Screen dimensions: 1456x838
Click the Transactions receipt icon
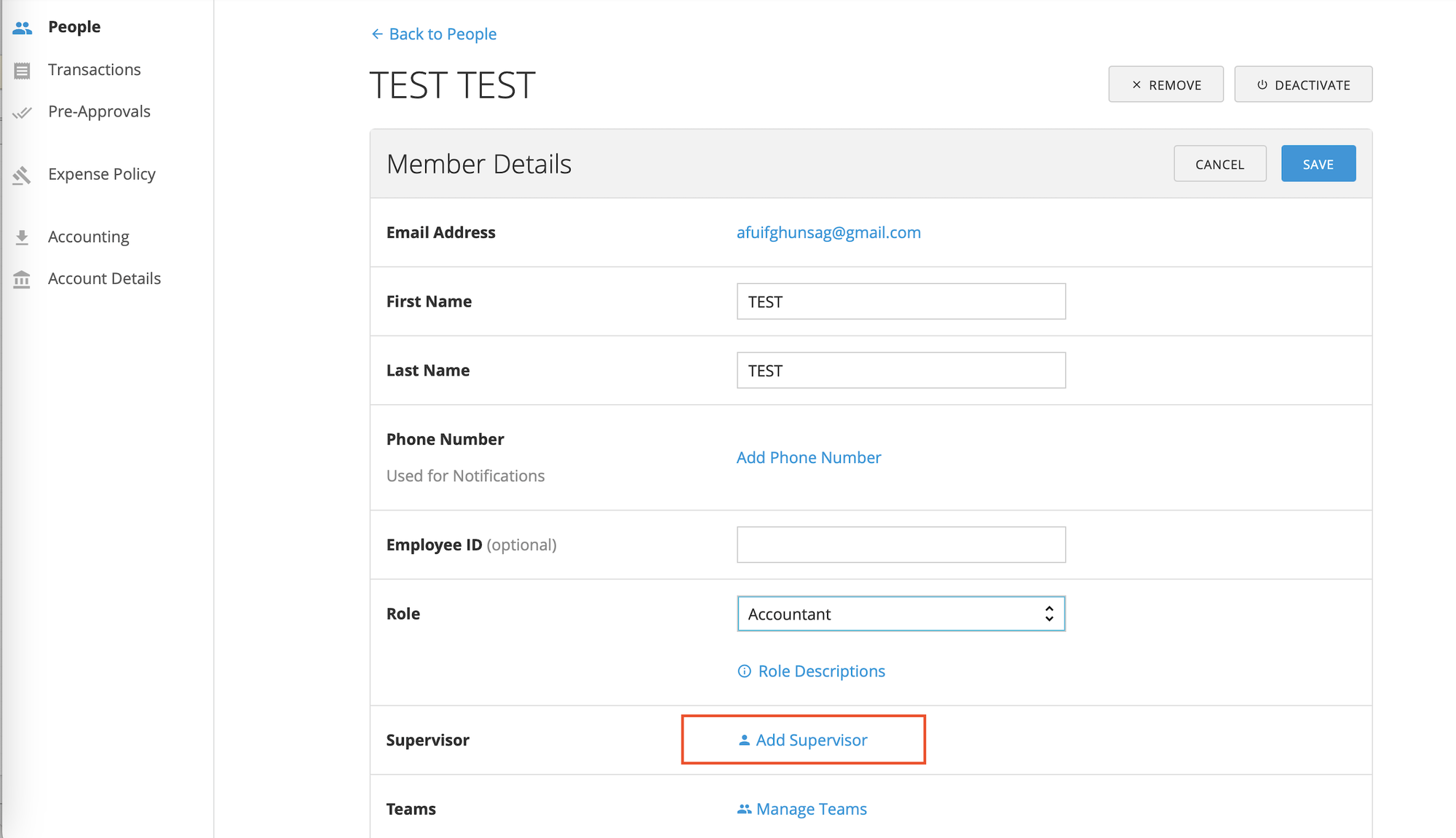point(22,69)
